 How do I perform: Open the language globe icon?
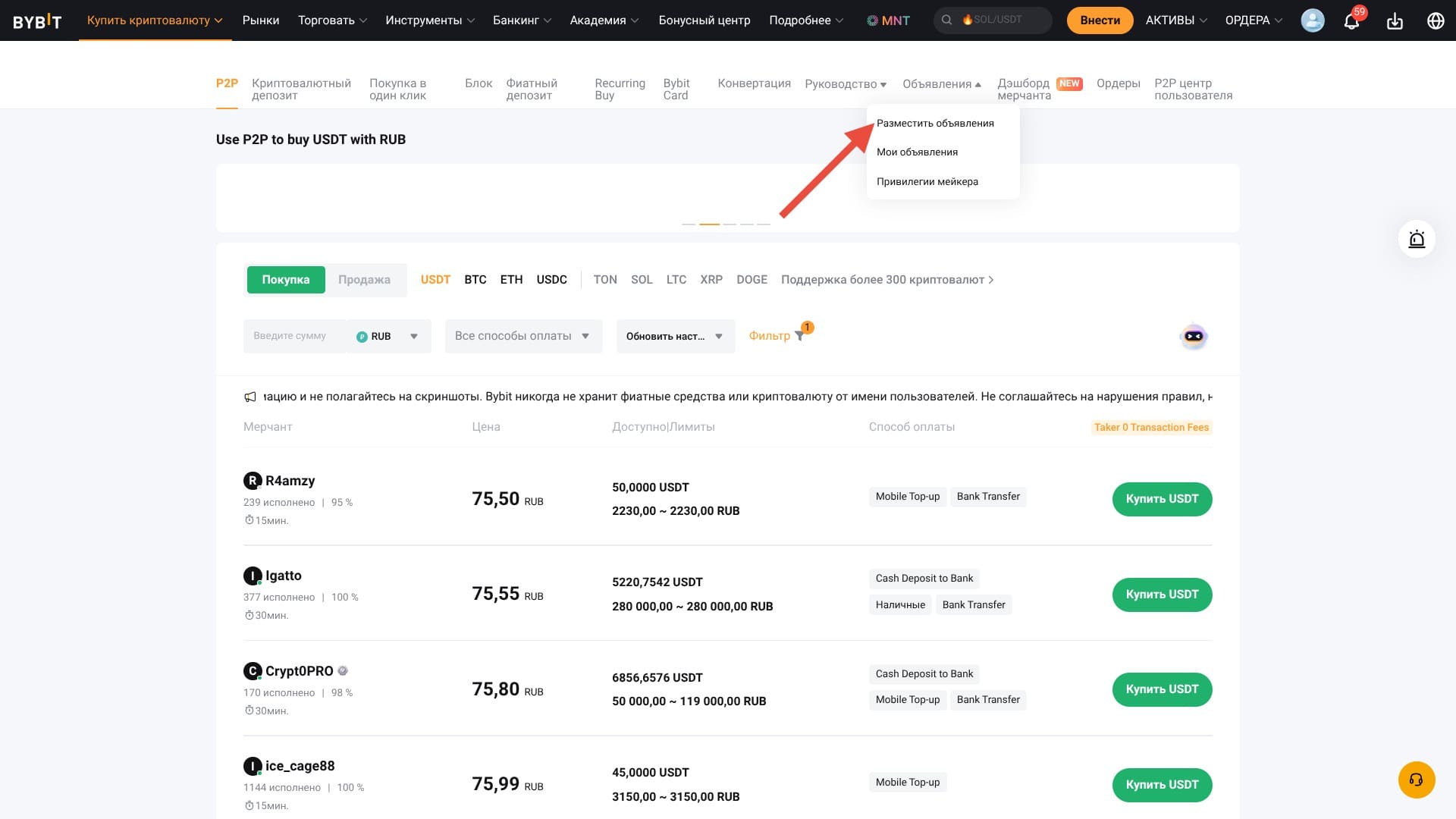[1435, 20]
